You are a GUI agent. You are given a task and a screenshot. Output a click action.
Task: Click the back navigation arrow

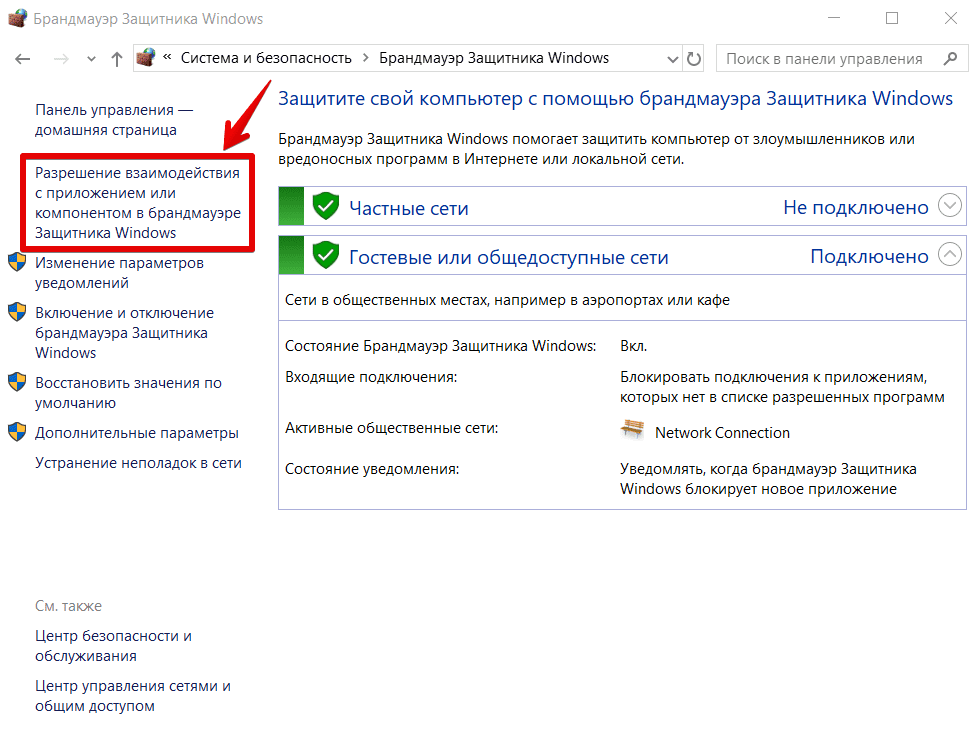pyautogui.click(x=22, y=58)
